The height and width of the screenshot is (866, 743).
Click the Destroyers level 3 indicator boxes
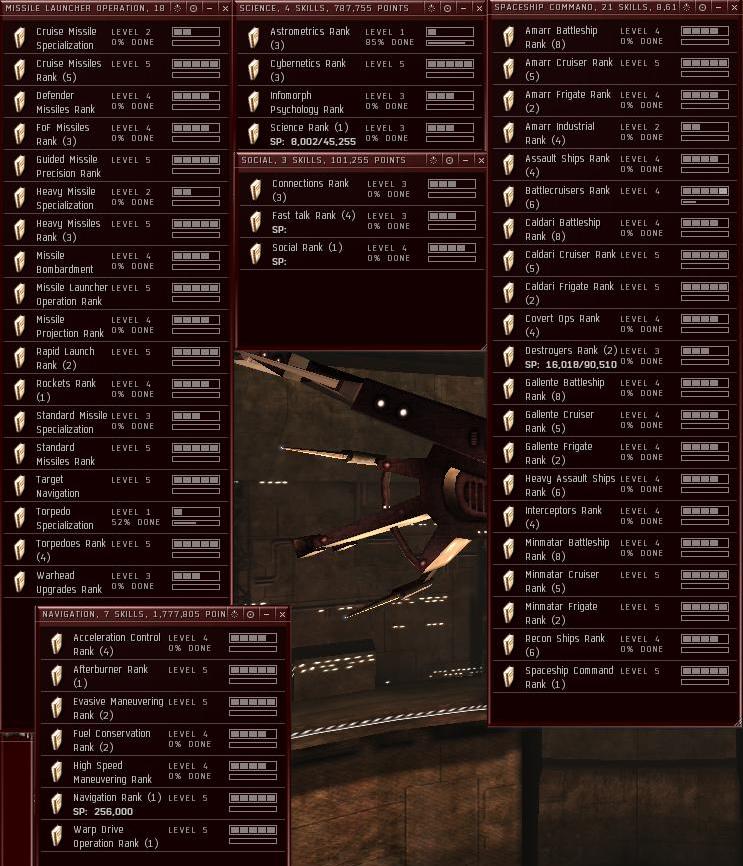705,351
